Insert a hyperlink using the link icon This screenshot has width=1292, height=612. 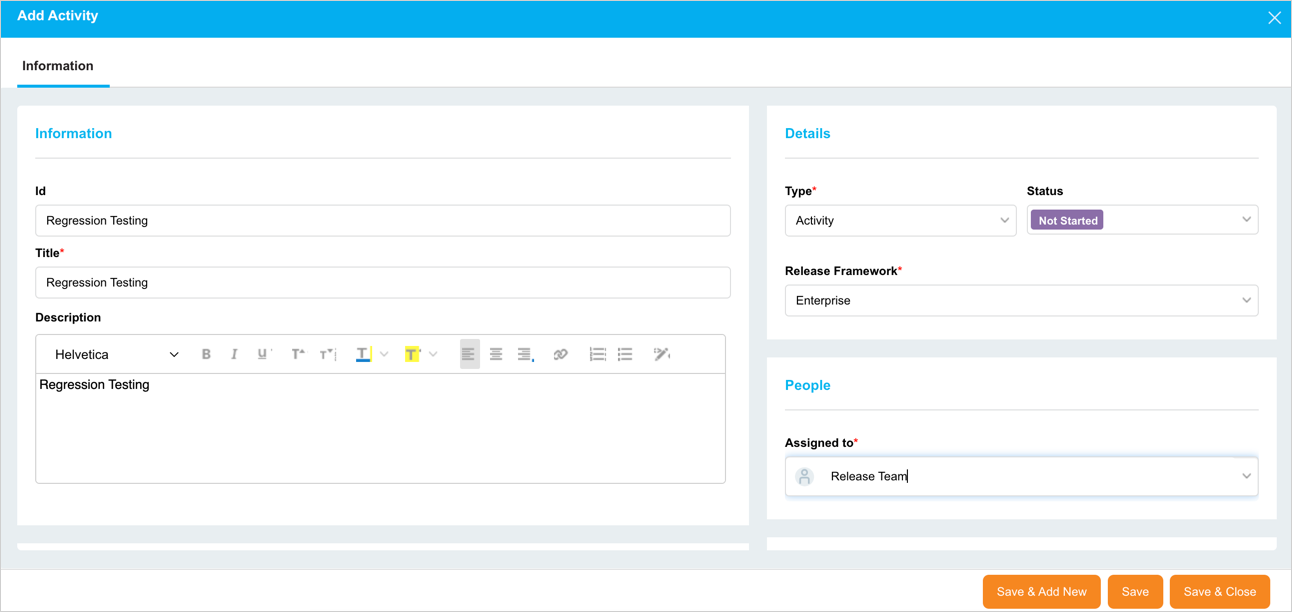coord(560,354)
